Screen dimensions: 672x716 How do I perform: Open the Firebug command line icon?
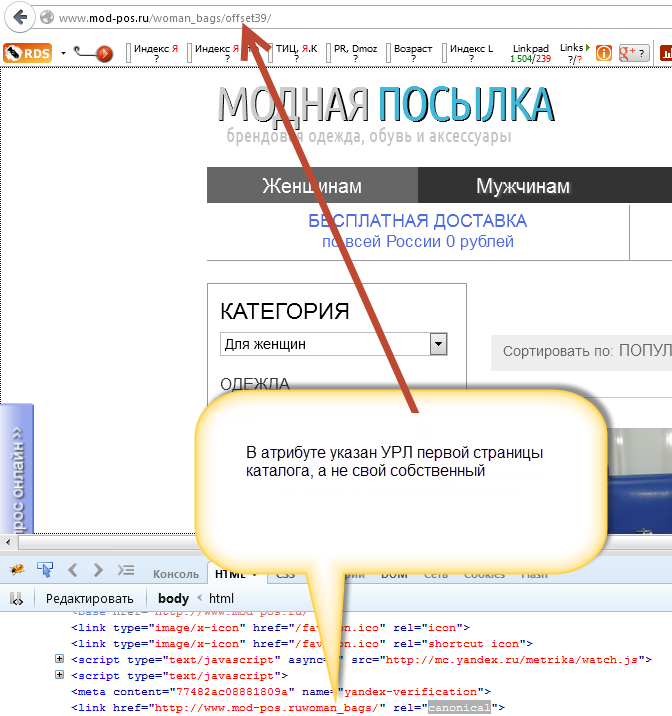click(x=126, y=570)
